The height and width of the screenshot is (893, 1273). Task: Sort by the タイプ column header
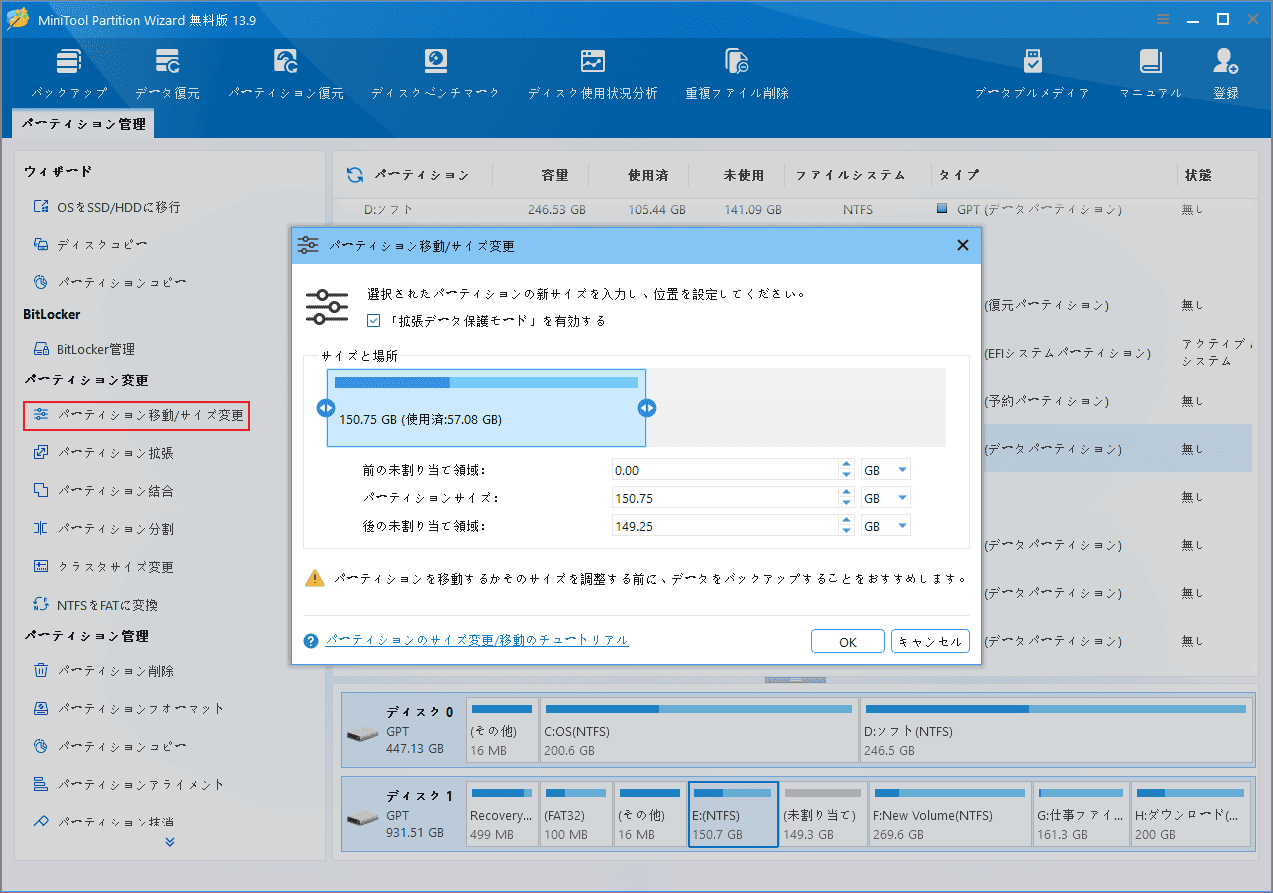959,175
